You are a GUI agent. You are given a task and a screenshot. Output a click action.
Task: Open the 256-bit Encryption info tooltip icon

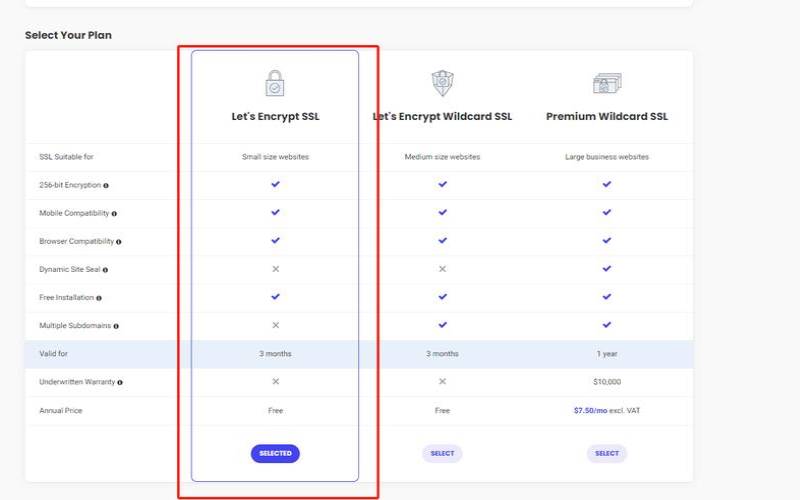pos(107,185)
